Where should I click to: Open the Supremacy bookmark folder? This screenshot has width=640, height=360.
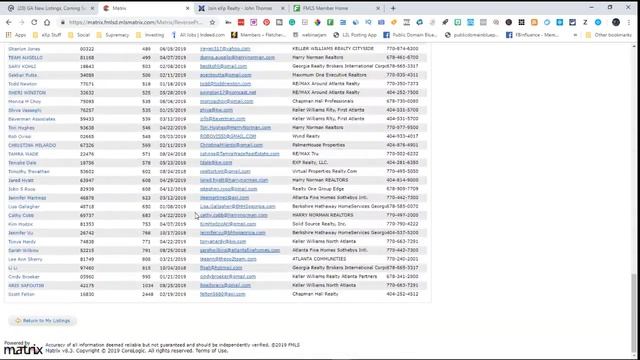pos(113,35)
